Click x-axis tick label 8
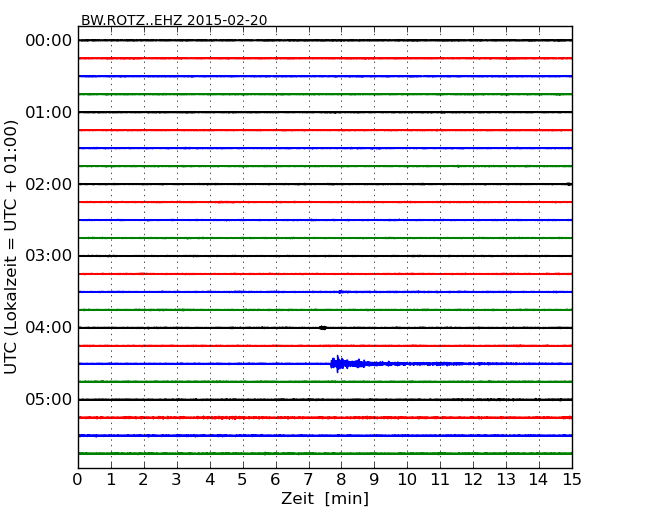 pyautogui.click(x=341, y=480)
